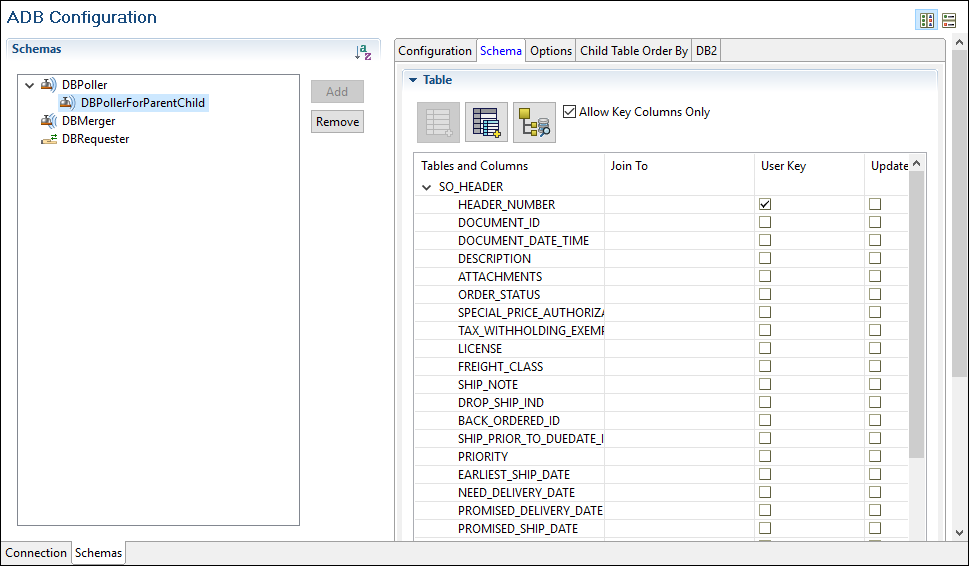Click the alphabetical sort icon in Schemas

pos(363,52)
